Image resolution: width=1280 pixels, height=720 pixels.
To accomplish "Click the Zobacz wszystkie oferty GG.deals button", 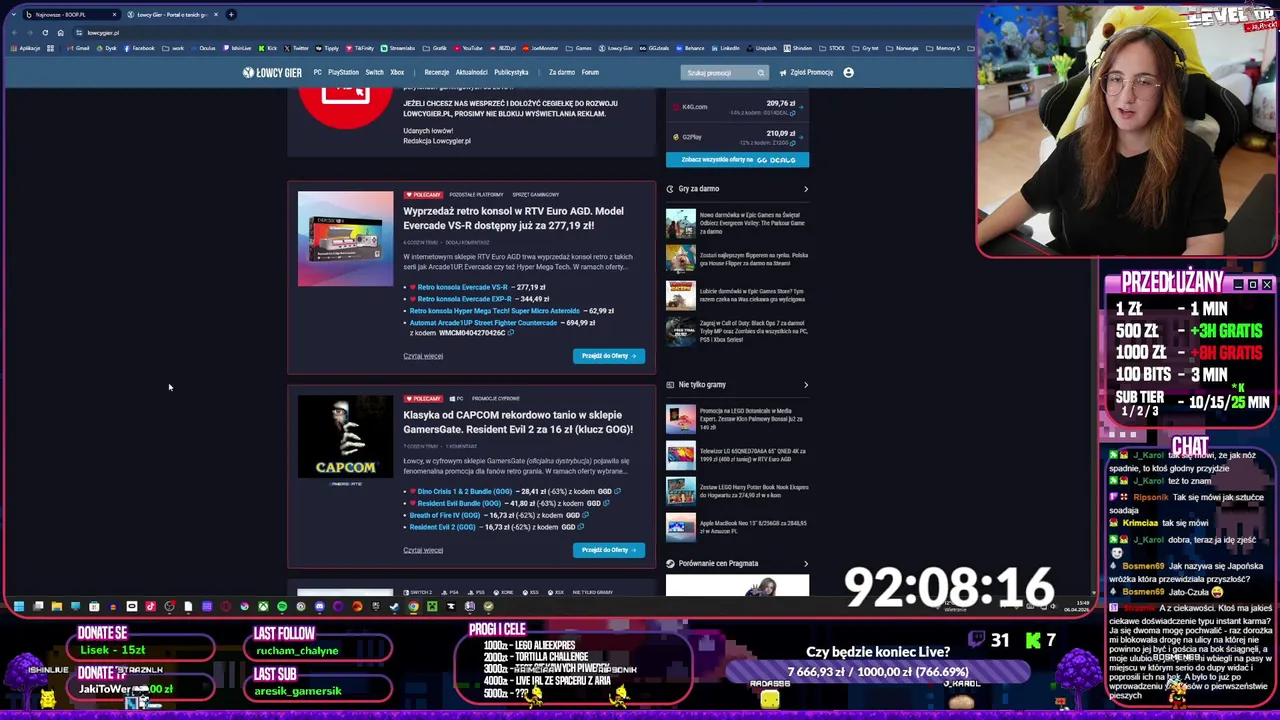I will click(738, 160).
